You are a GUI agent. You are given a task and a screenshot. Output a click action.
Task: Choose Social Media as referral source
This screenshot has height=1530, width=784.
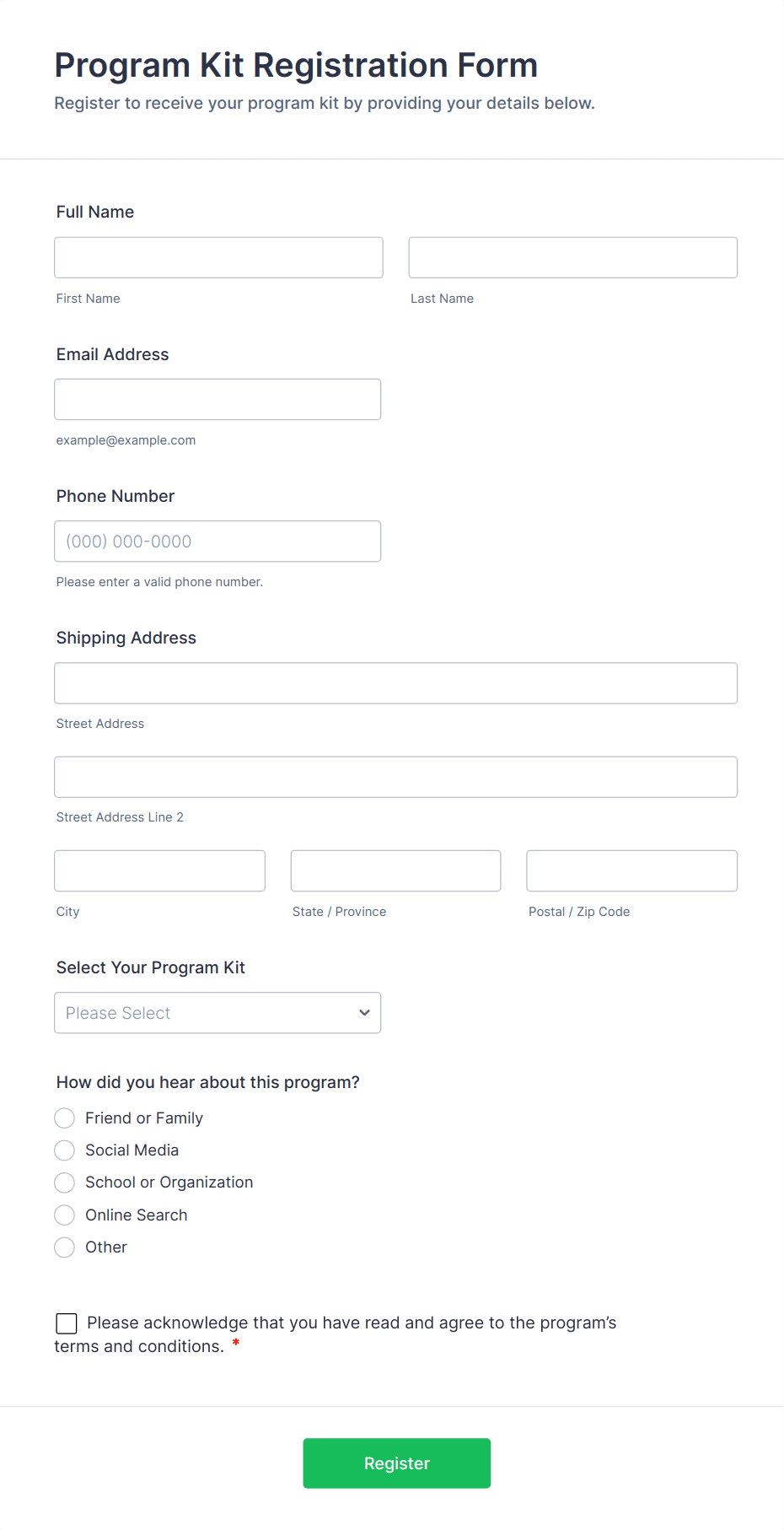(64, 1150)
